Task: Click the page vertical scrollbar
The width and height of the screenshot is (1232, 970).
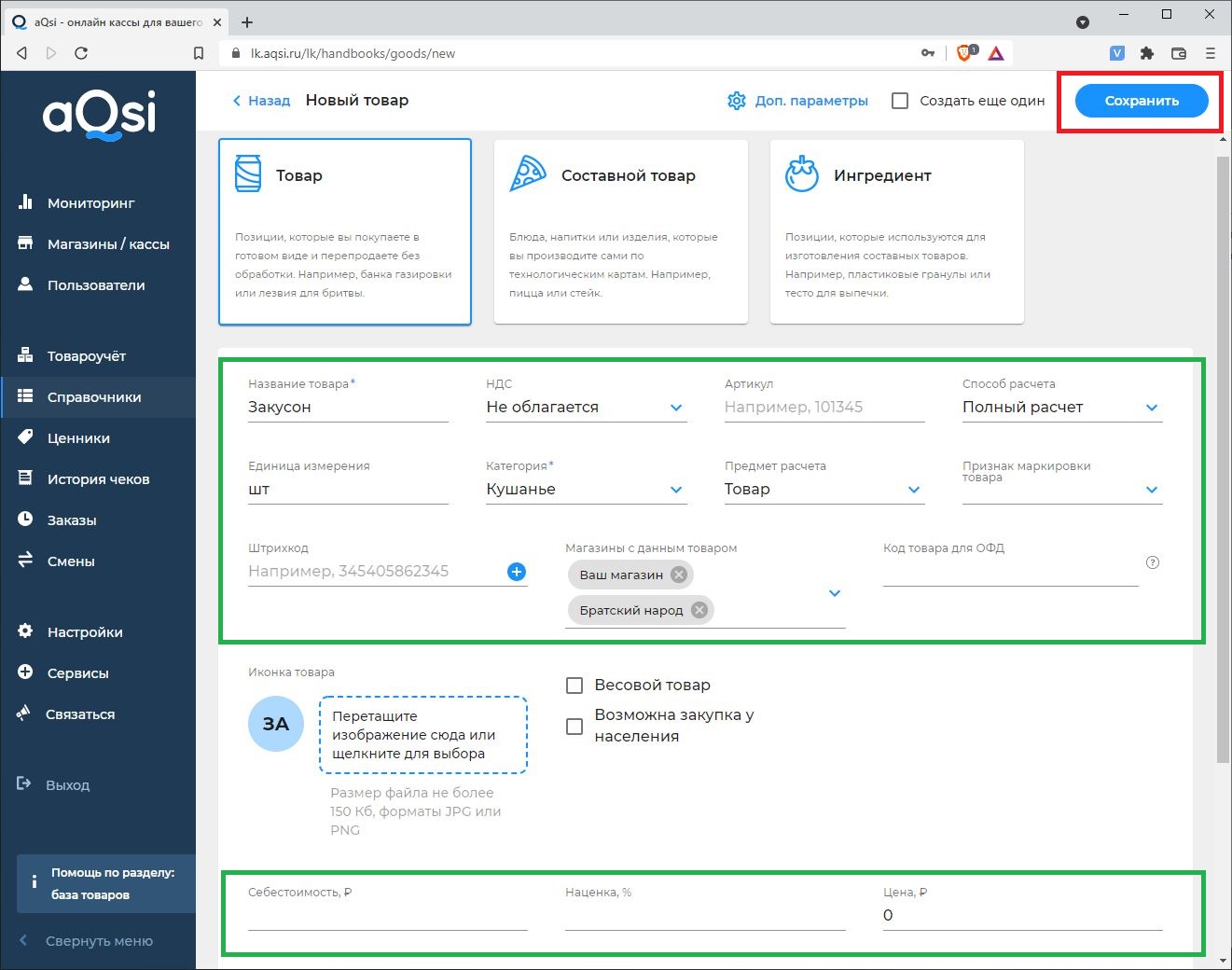Action: coord(1223,460)
